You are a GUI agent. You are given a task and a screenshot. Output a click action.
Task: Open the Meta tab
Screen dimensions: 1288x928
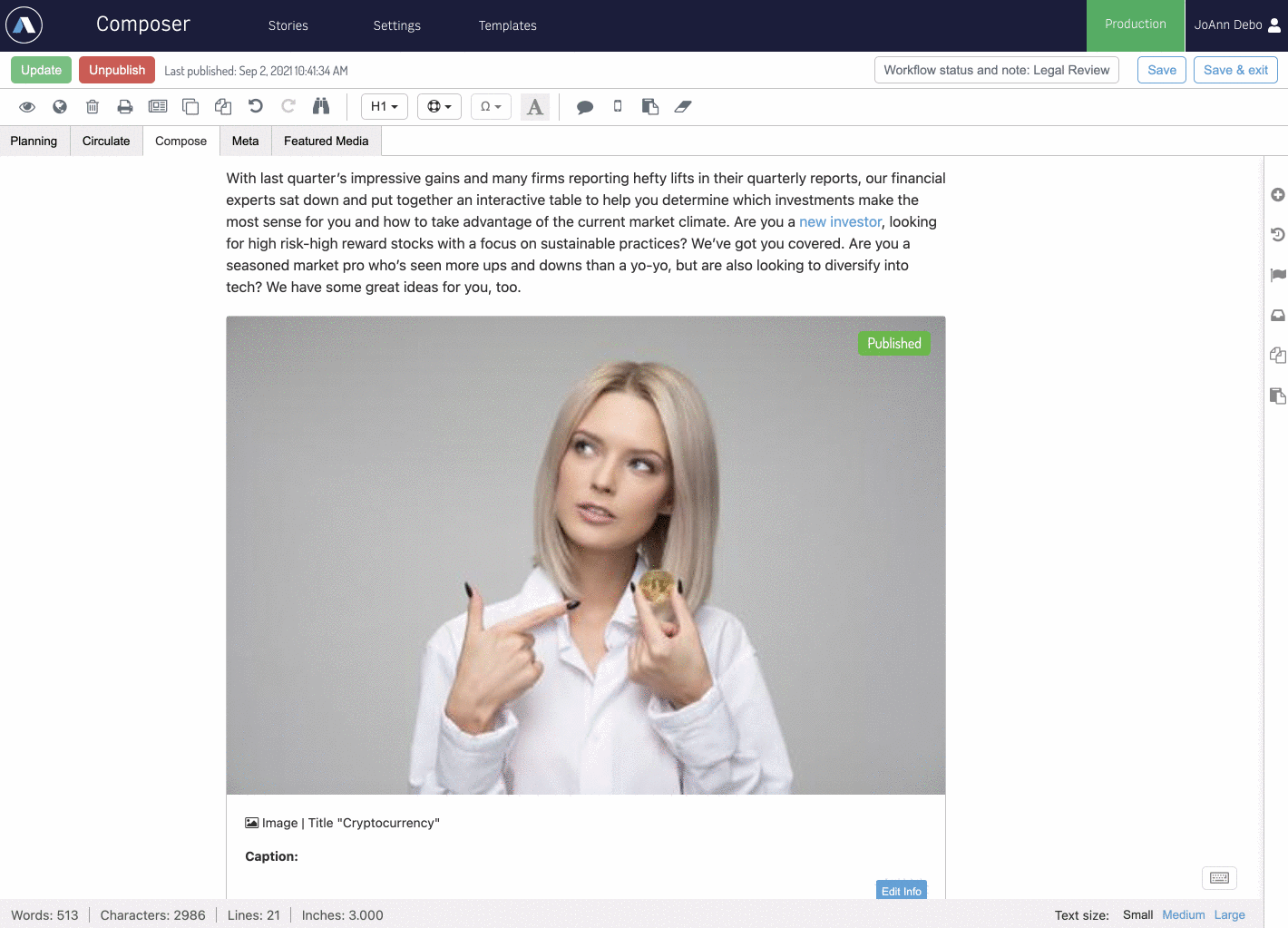pyautogui.click(x=246, y=141)
